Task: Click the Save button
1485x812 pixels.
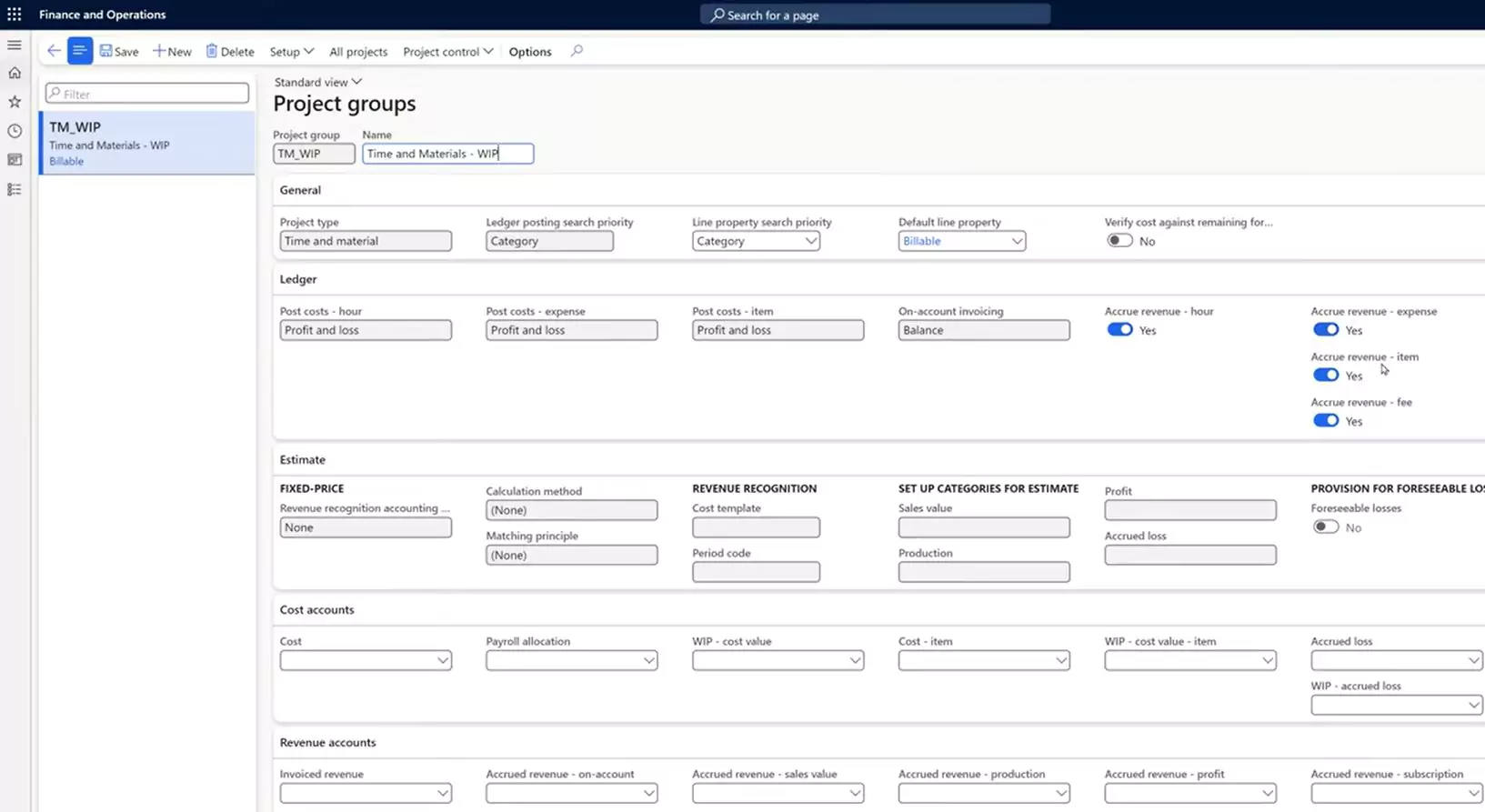Action: [119, 52]
